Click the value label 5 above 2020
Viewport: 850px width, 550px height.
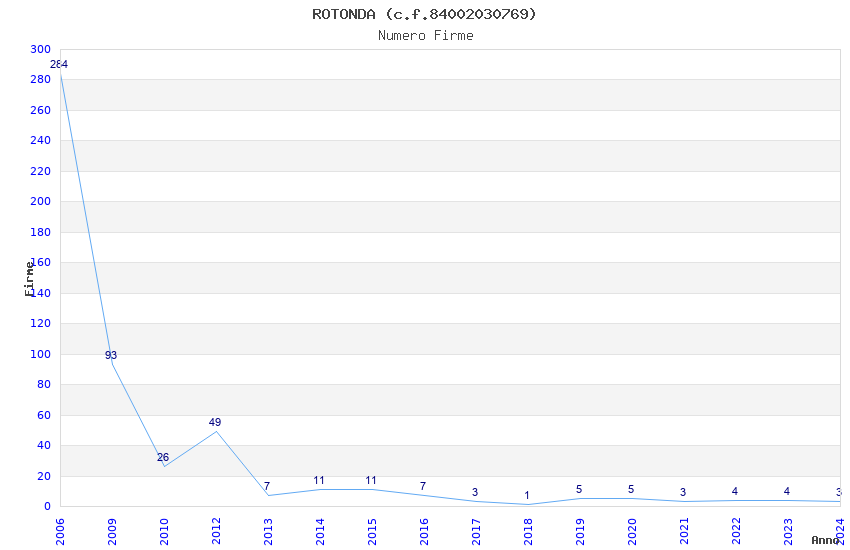click(631, 489)
